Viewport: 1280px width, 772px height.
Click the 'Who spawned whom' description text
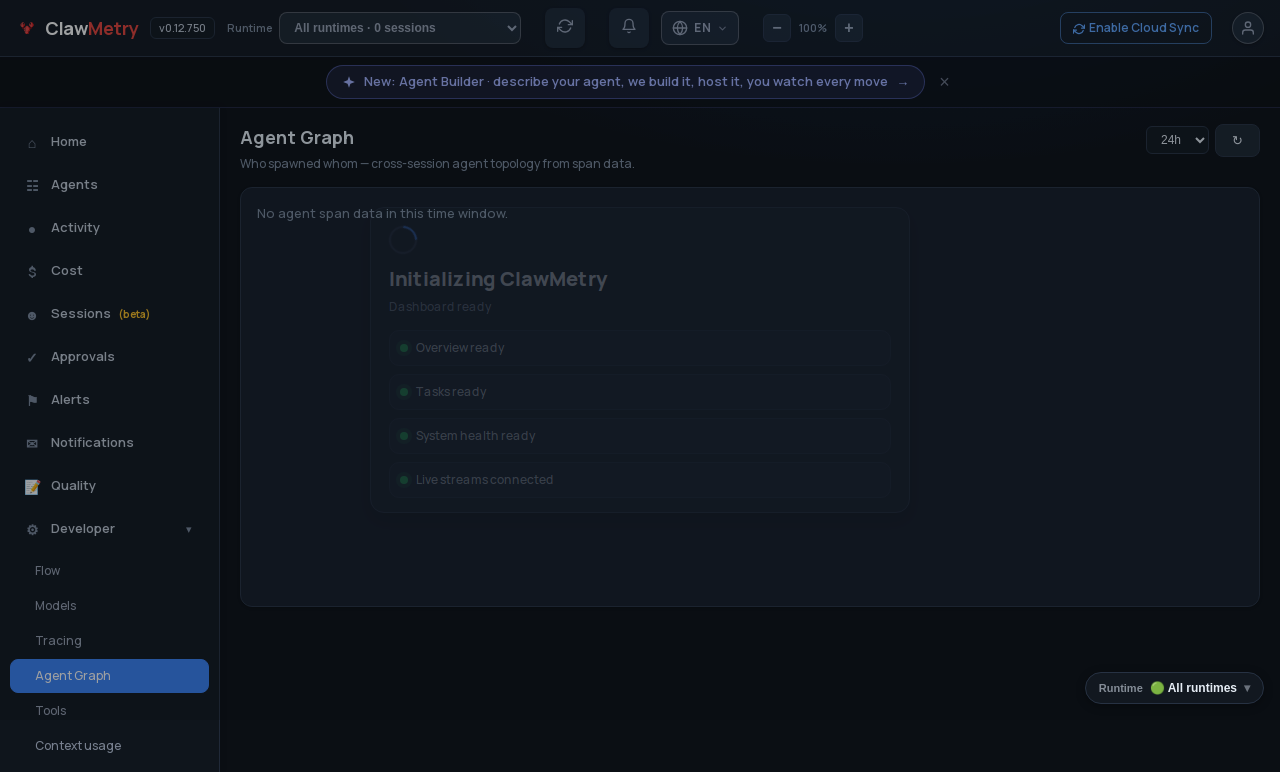tap(437, 164)
